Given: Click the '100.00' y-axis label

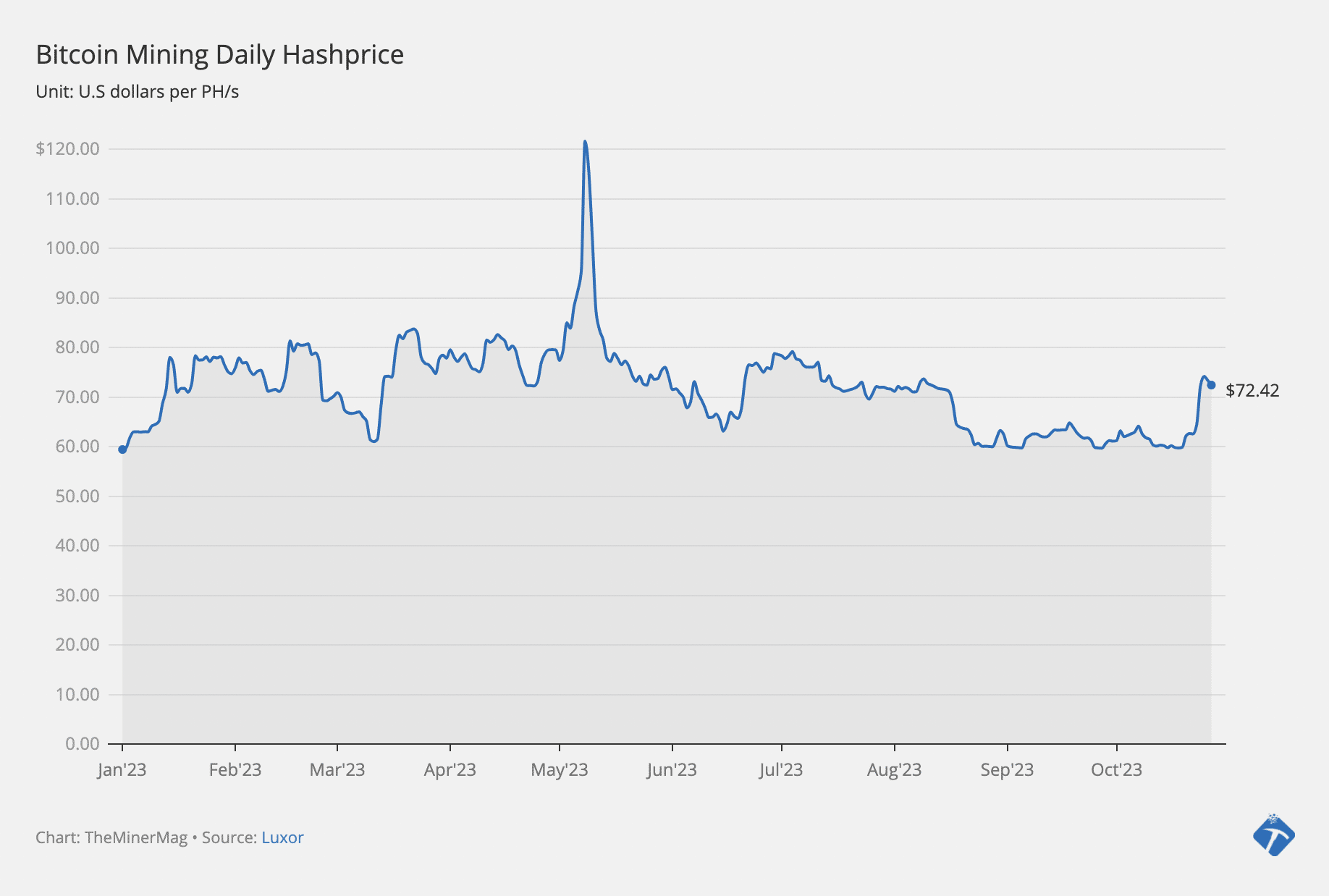Looking at the screenshot, I should coord(72,248).
